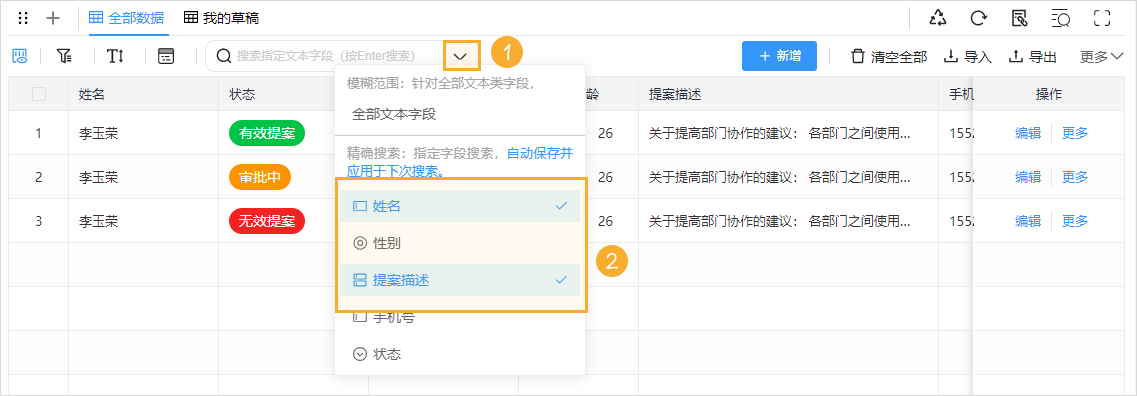Open 更多 in row 2
Viewport: 1137px width, 396px height.
pos(1075,177)
